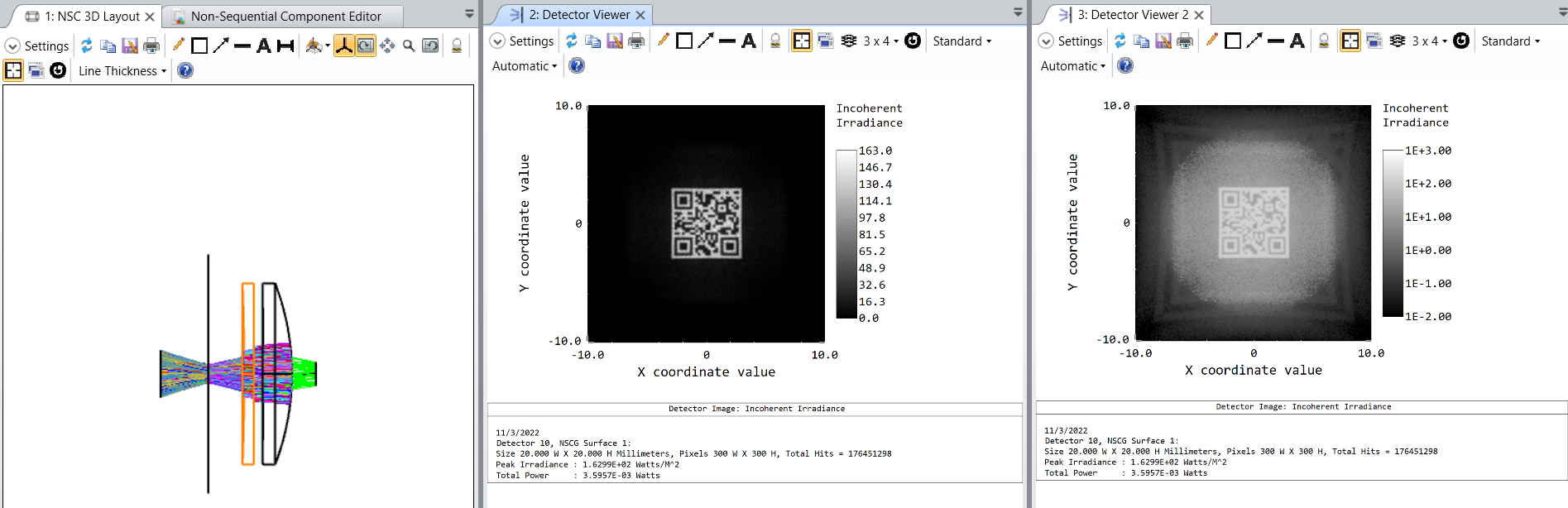Toggle fit-window icon in 2: Detector Viewer
The height and width of the screenshot is (508, 1568).
(x=802, y=41)
